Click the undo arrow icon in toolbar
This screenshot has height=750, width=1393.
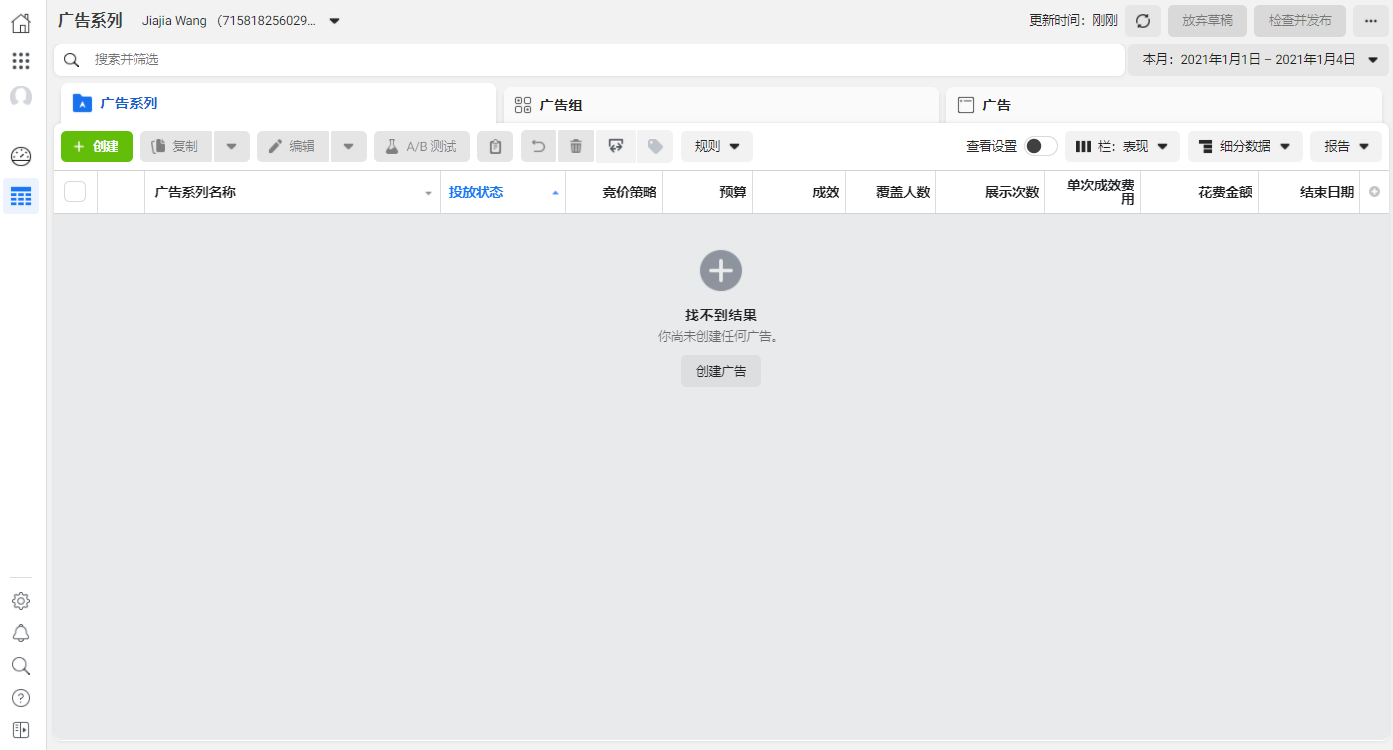[538, 147]
